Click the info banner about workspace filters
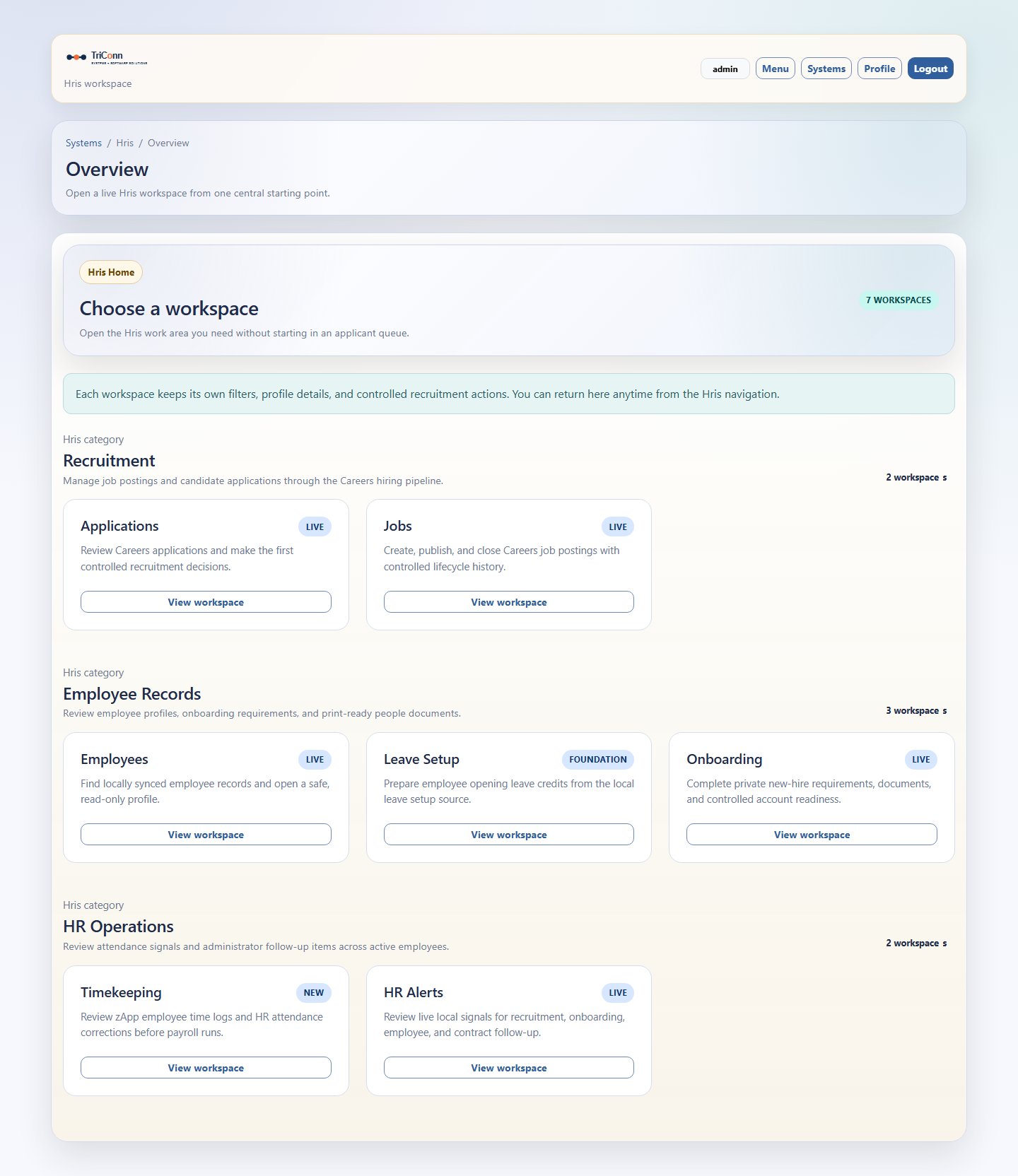Screen dimensions: 1018x1176 pyautogui.click(x=509, y=394)
